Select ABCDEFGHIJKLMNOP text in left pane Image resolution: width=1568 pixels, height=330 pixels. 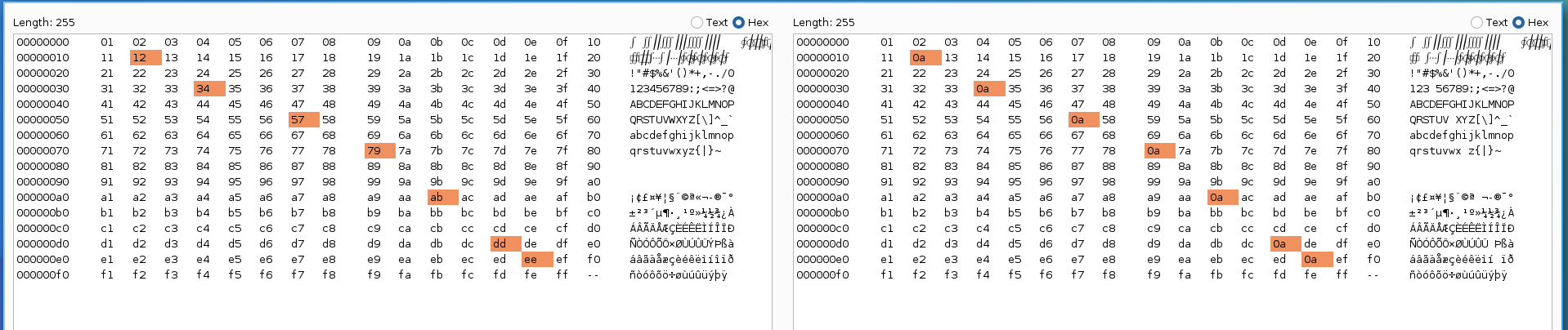(x=682, y=105)
